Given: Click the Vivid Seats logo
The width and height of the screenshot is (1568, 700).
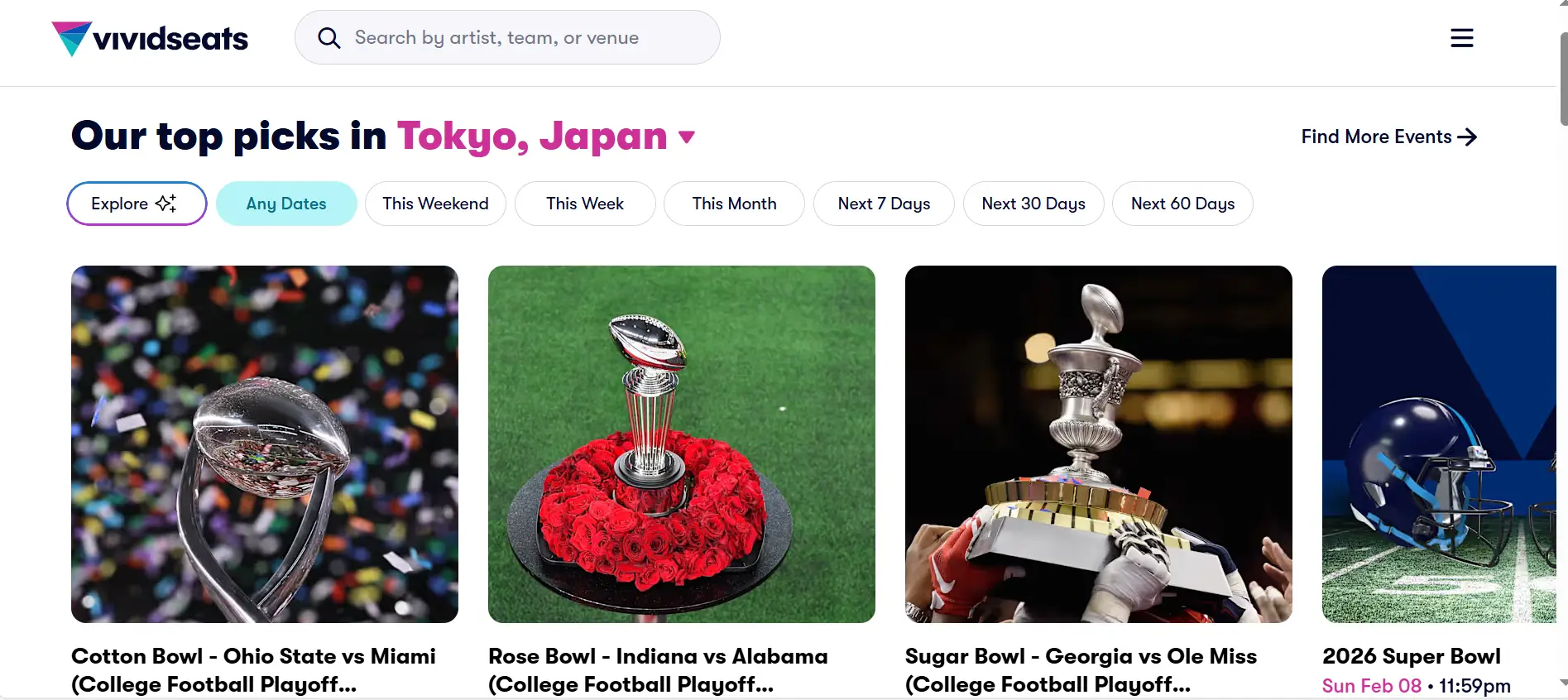Looking at the screenshot, I should (x=150, y=38).
